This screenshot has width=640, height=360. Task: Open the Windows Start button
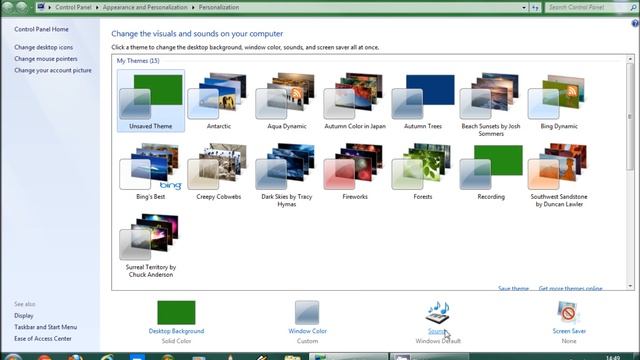click(13, 357)
